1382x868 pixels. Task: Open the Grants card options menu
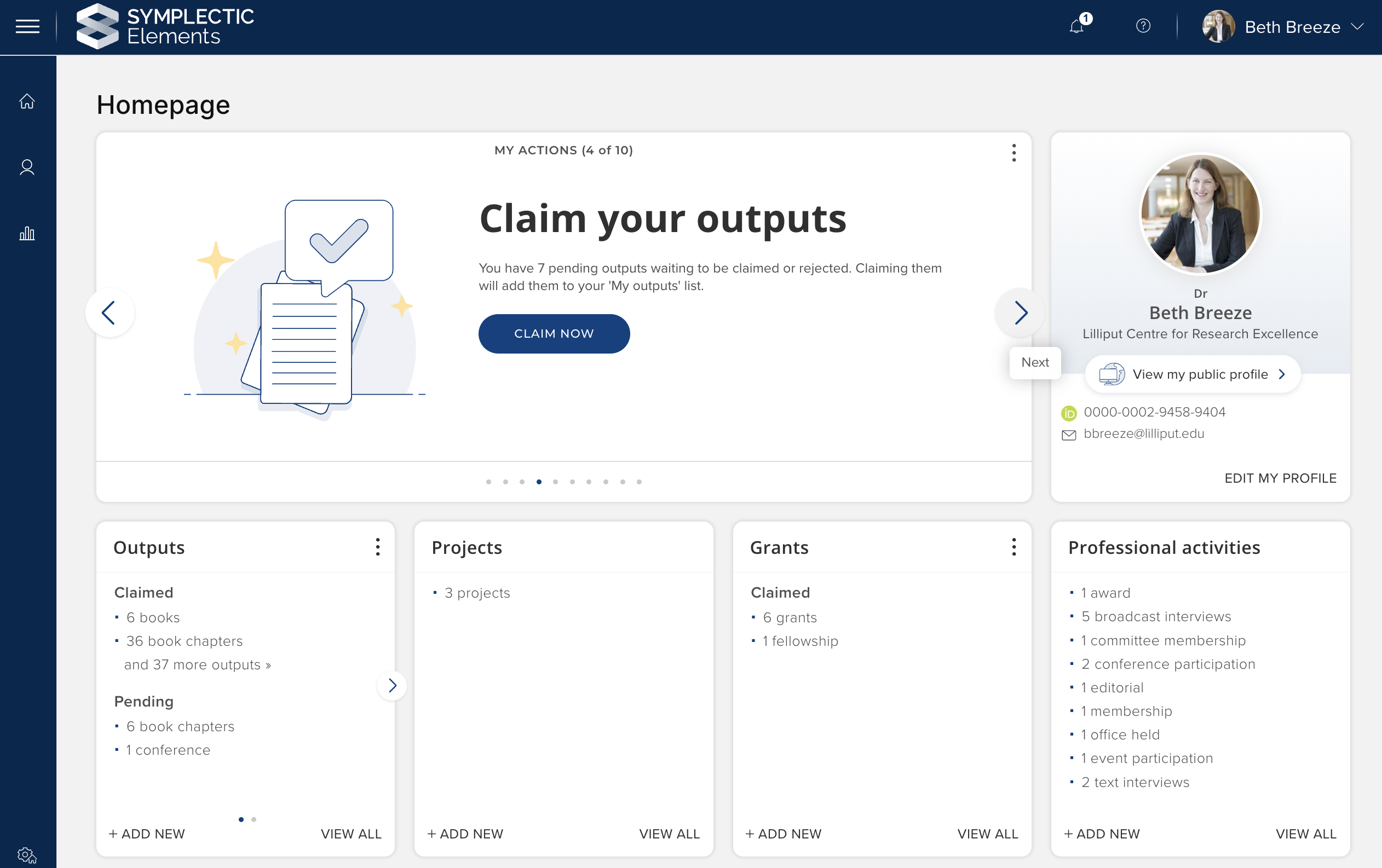[x=1014, y=547]
